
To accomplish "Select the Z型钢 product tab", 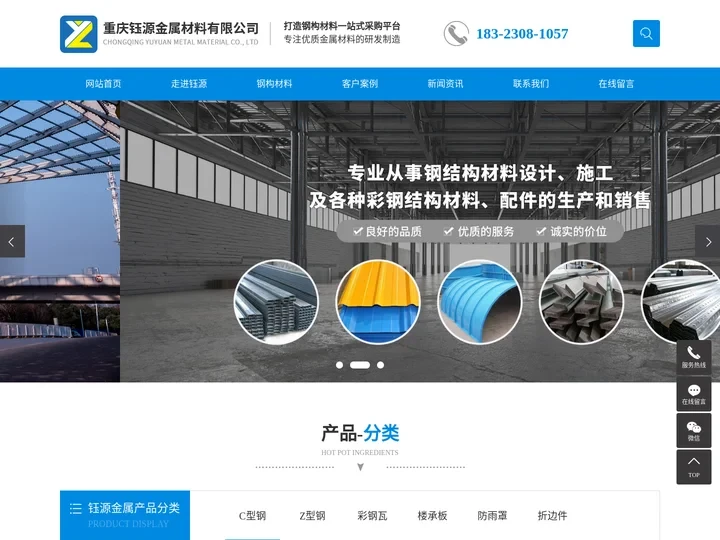I will click(312, 516).
